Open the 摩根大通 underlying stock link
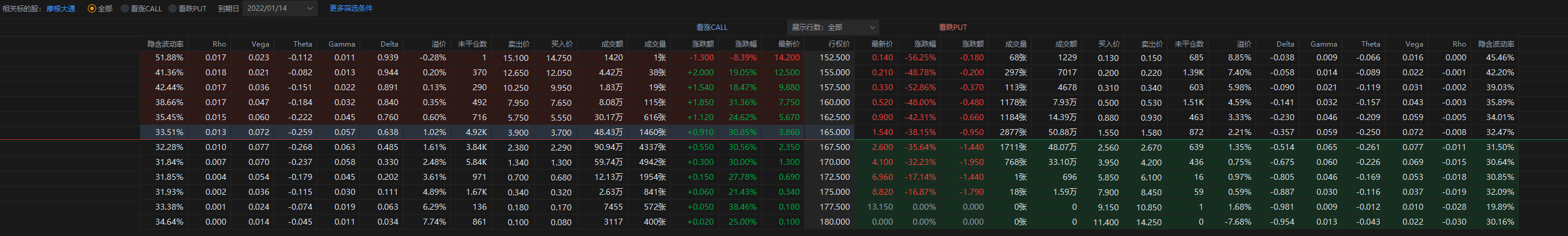This screenshot has height=236, width=1568. coord(61,8)
